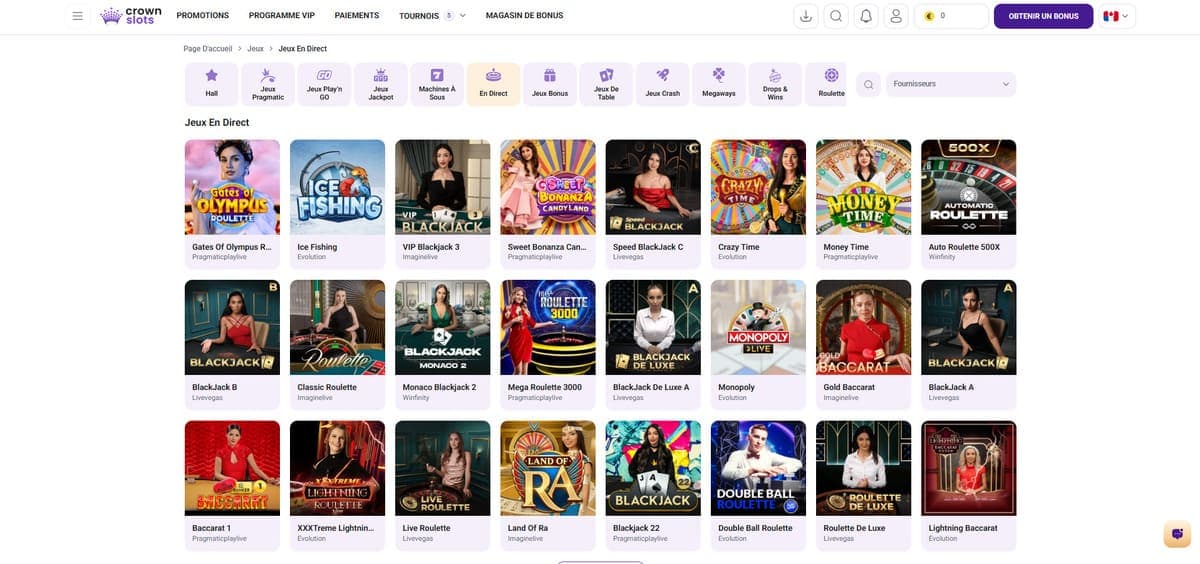Viewport: 1200px width, 564px height.
Task: Open the Lightning Baccarat game
Action: coord(968,485)
